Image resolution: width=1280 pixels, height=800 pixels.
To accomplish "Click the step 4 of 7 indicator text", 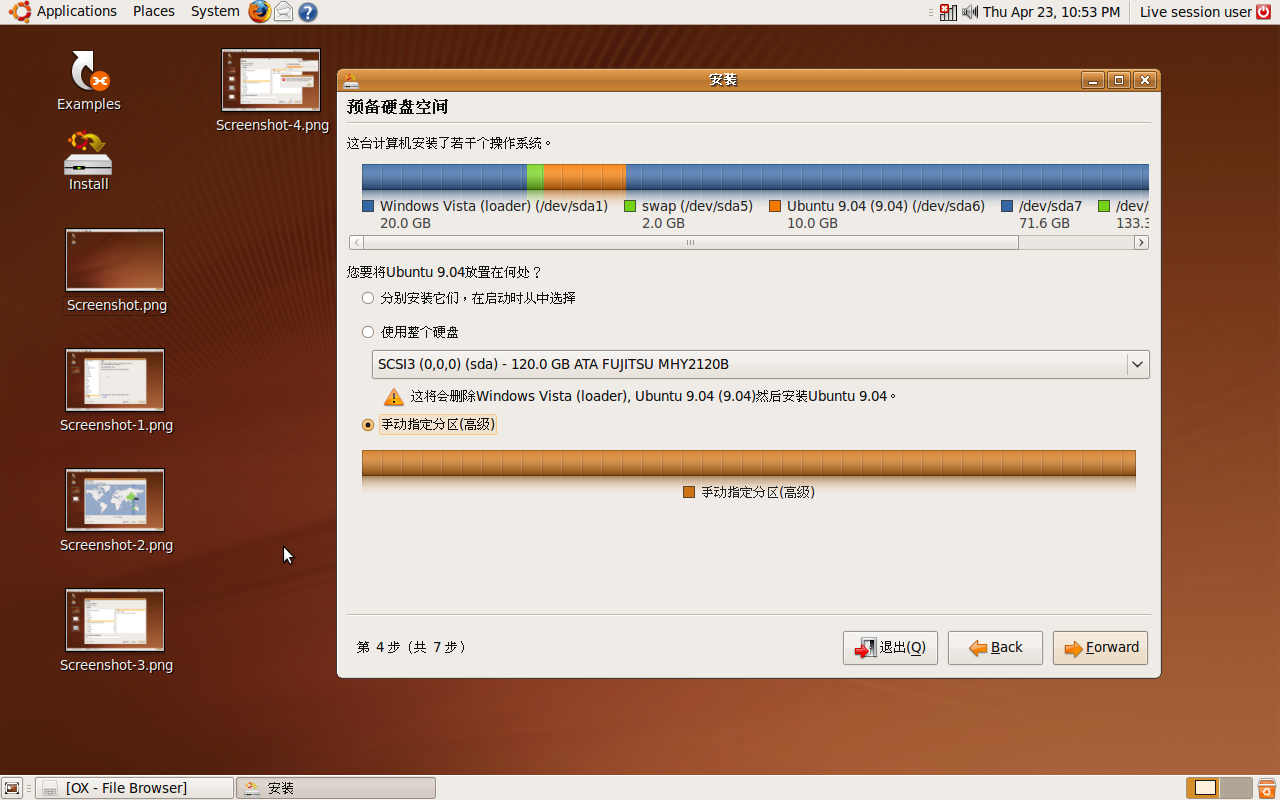I will pyautogui.click(x=411, y=647).
